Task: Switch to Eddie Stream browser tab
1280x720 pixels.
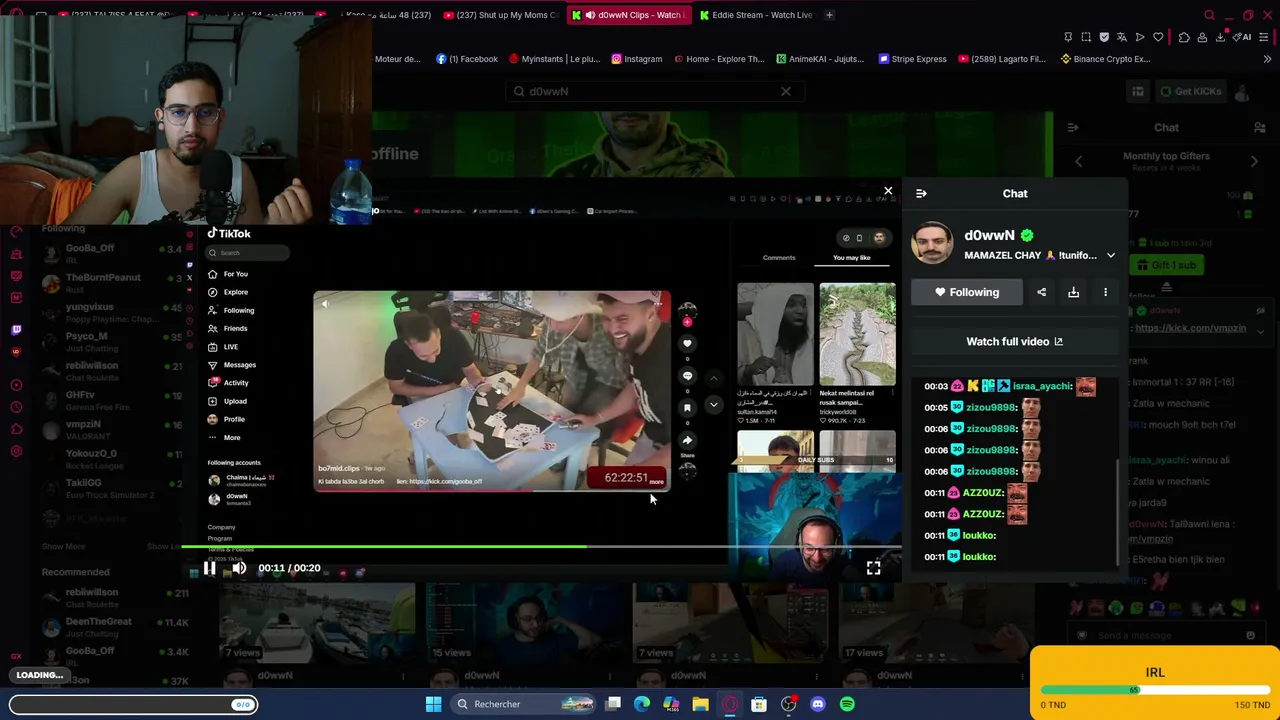Action: click(x=756, y=15)
